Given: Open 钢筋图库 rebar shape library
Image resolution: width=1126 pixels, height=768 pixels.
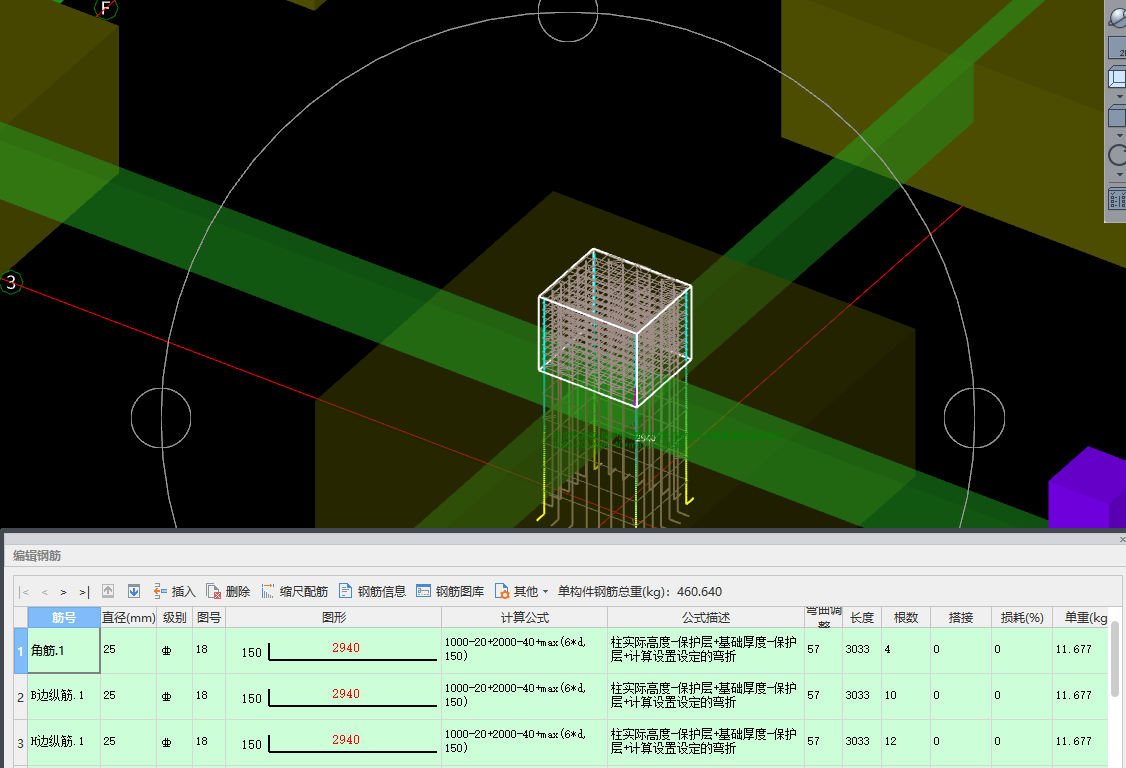Looking at the screenshot, I should click(450, 591).
